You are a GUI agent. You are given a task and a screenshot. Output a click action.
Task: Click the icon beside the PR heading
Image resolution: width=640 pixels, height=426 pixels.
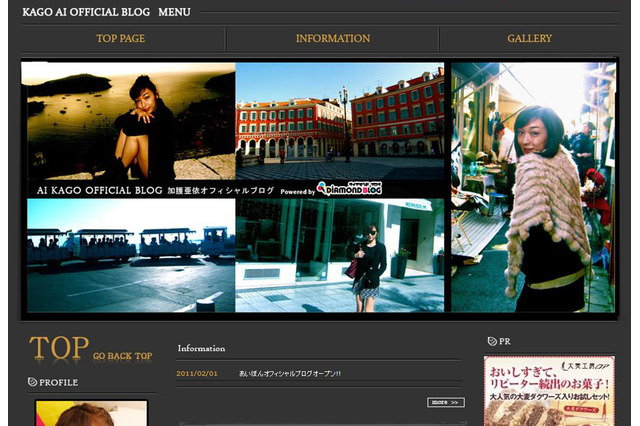[492, 341]
